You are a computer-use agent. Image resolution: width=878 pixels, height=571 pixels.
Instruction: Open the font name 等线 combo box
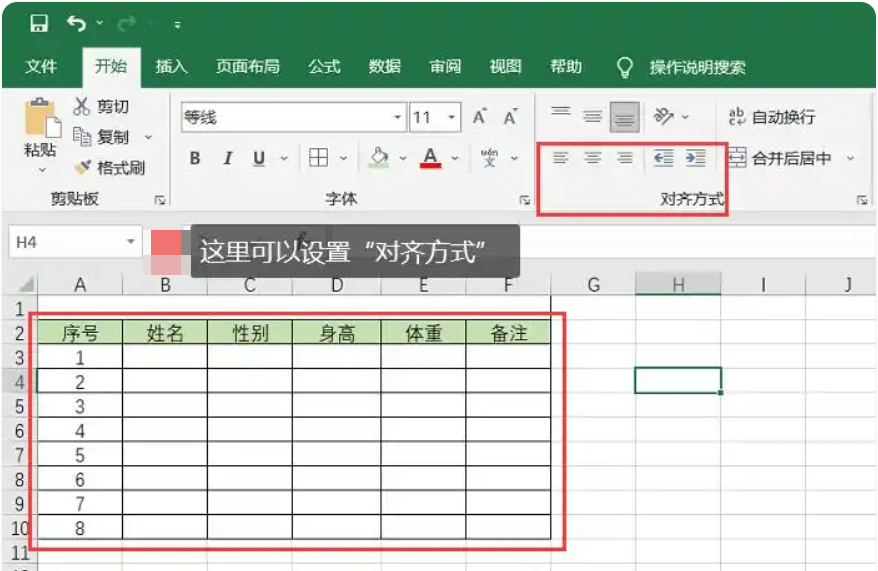[294, 118]
